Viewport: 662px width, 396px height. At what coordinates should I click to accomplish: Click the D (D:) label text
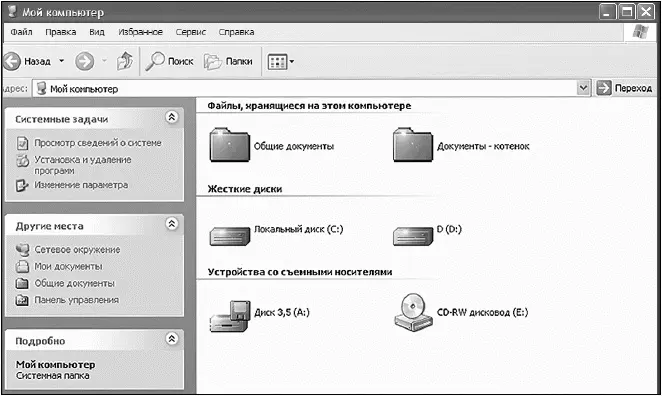449,229
